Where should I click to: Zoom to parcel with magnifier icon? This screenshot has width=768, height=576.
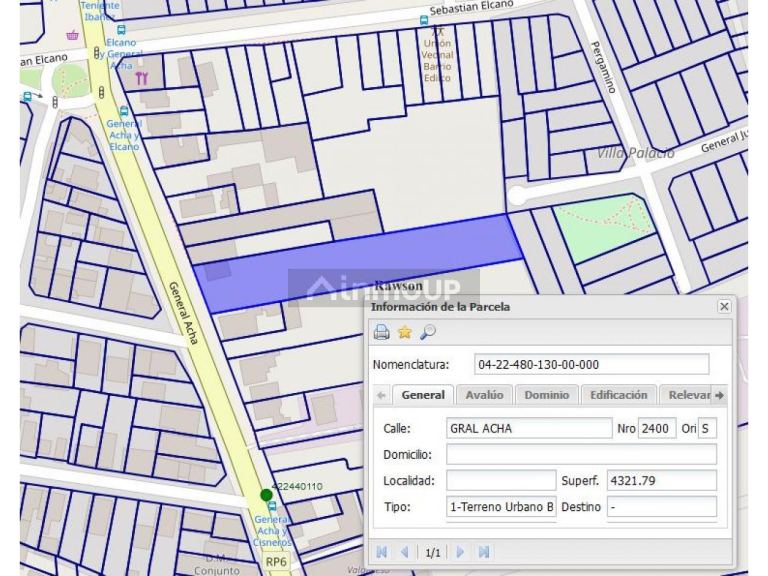click(428, 332)
